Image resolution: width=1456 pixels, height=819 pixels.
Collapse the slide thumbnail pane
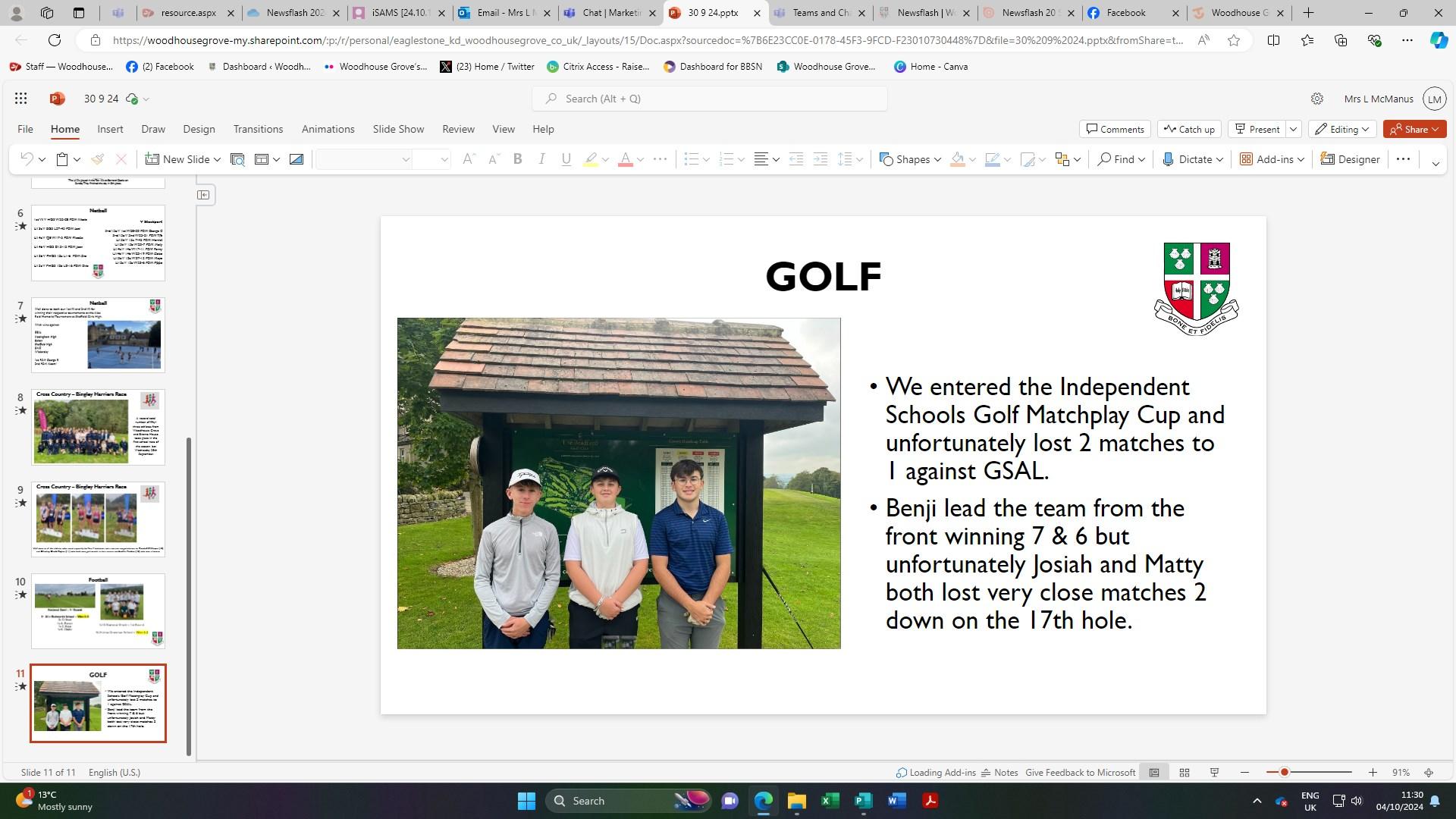(204, 195)
